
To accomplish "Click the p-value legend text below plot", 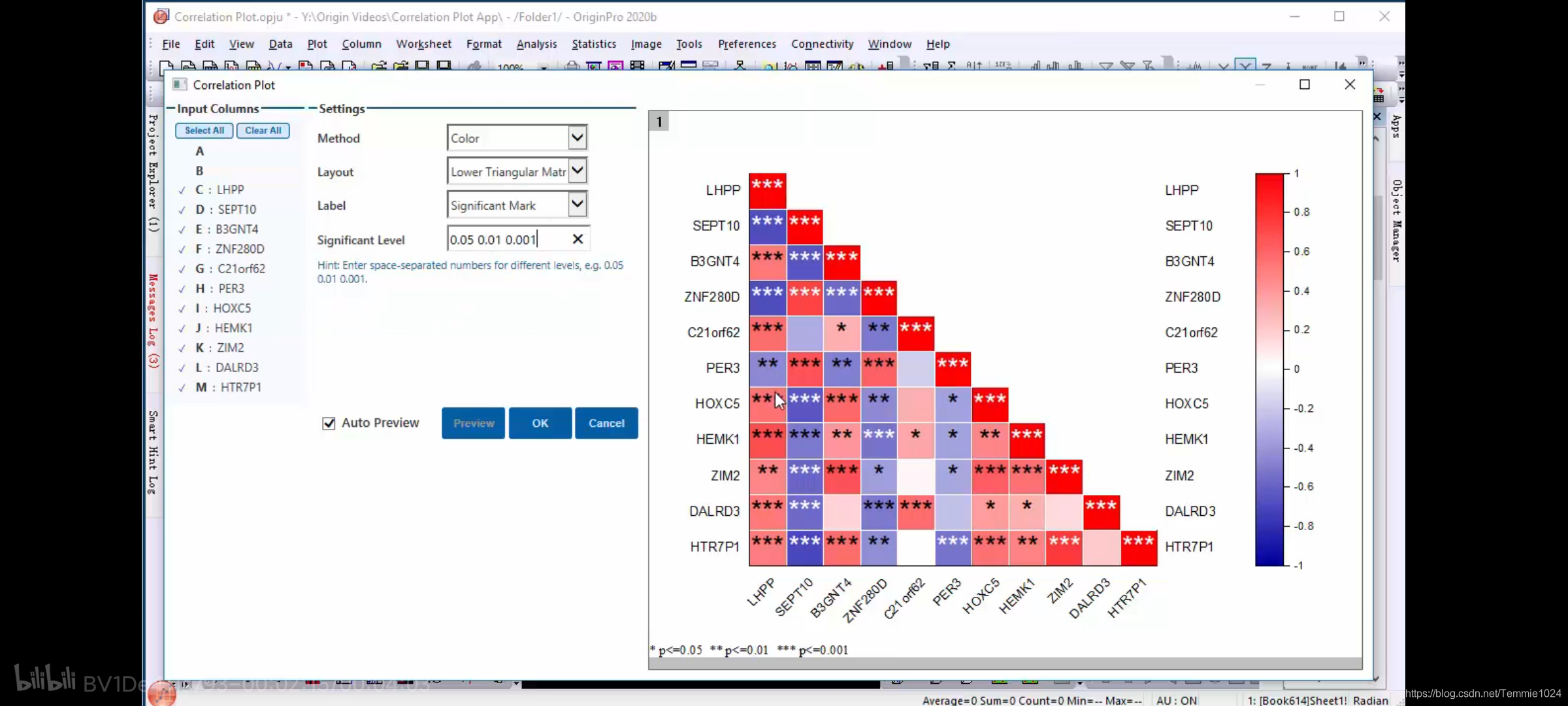I will (749, 650).
